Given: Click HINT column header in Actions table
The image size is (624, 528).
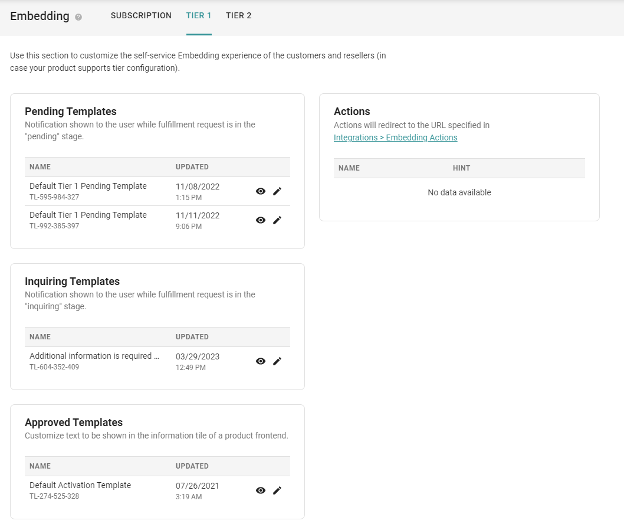Looking at the screenshot, I should click(x=461, y=168).
